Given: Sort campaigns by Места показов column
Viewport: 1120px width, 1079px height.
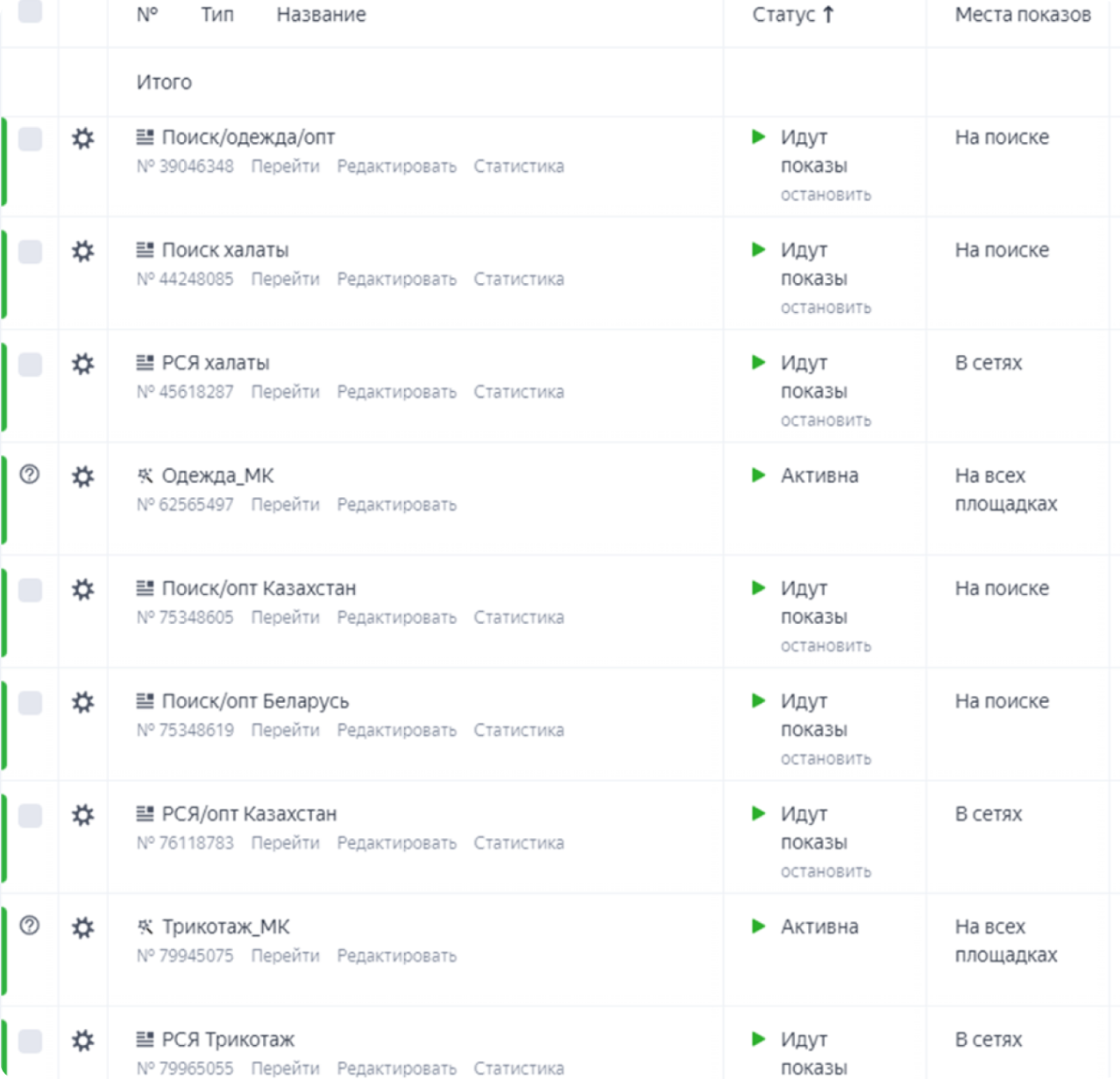Looking at the screenshot, I should point(1022,15).
